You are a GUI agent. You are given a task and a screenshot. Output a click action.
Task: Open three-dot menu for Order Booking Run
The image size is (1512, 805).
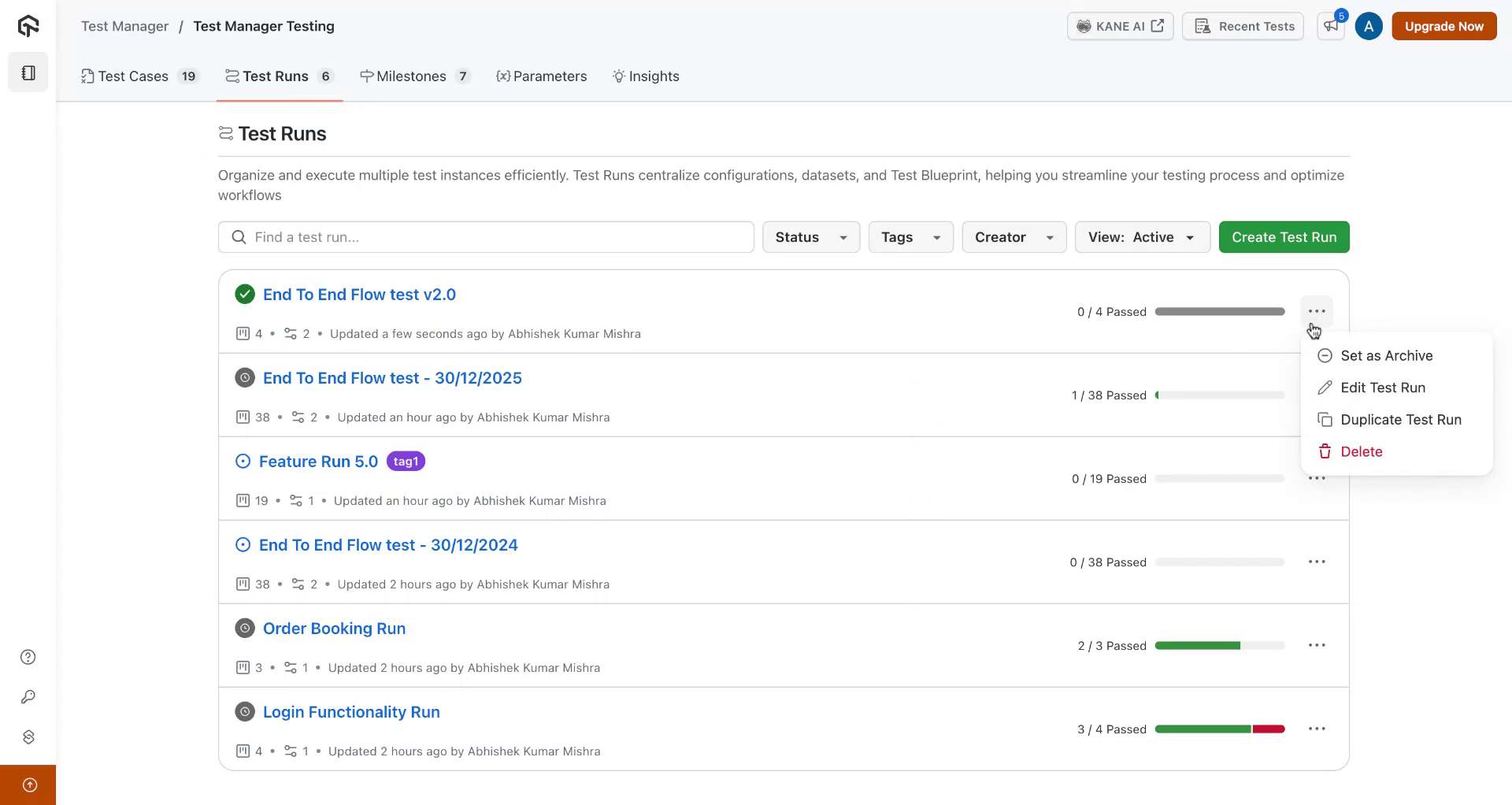pos(1317,645)
